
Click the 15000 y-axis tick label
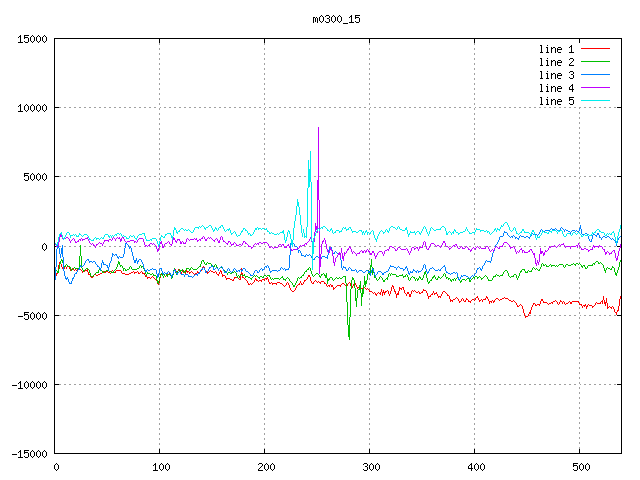[x=32, y=39]
